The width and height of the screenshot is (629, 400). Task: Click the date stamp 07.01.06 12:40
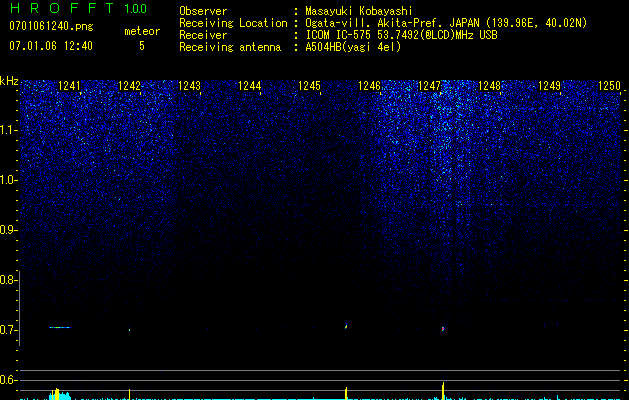pyautogui.click(x=51, y=46)
